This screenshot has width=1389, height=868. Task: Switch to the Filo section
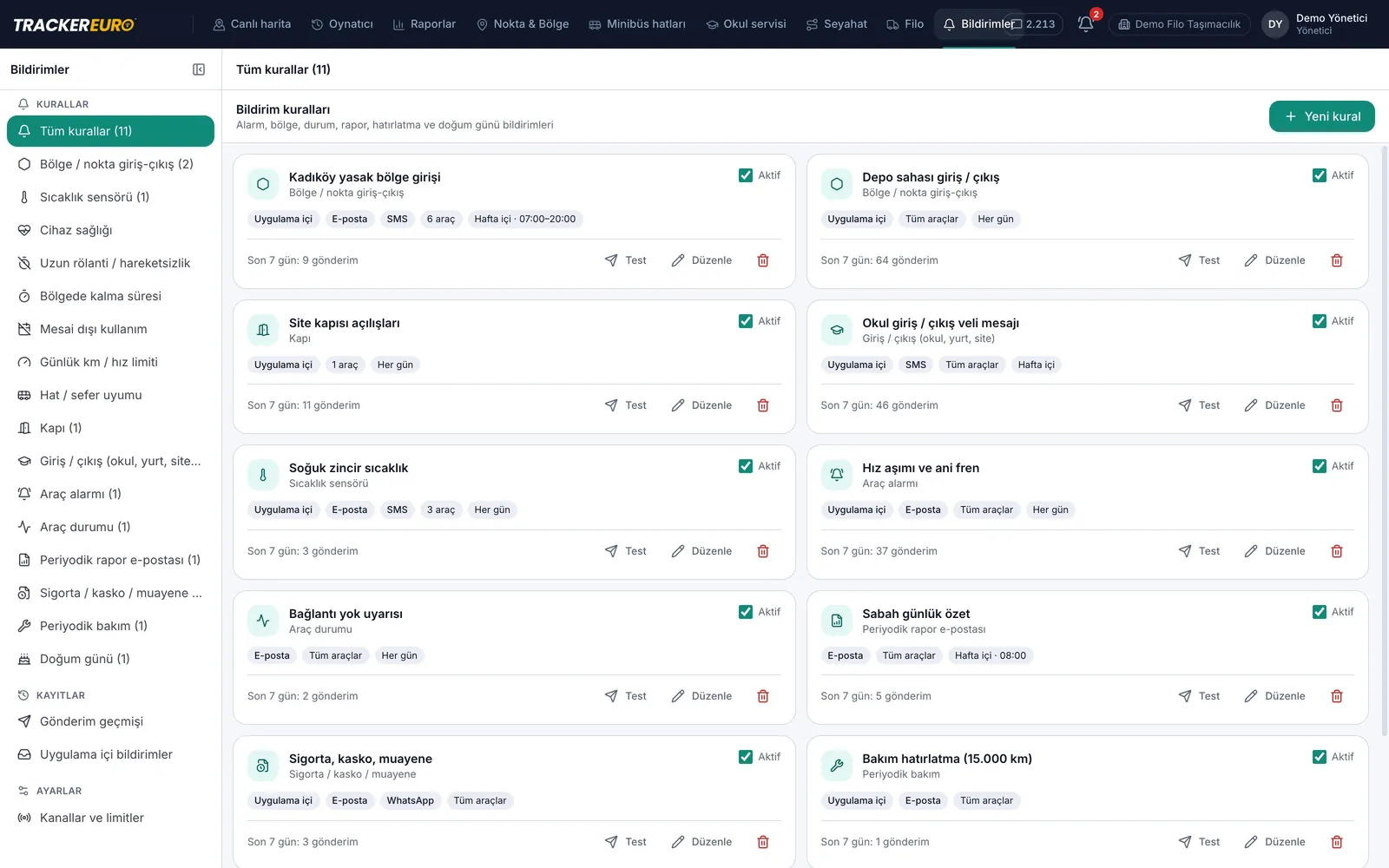click(x=905, y=24)
